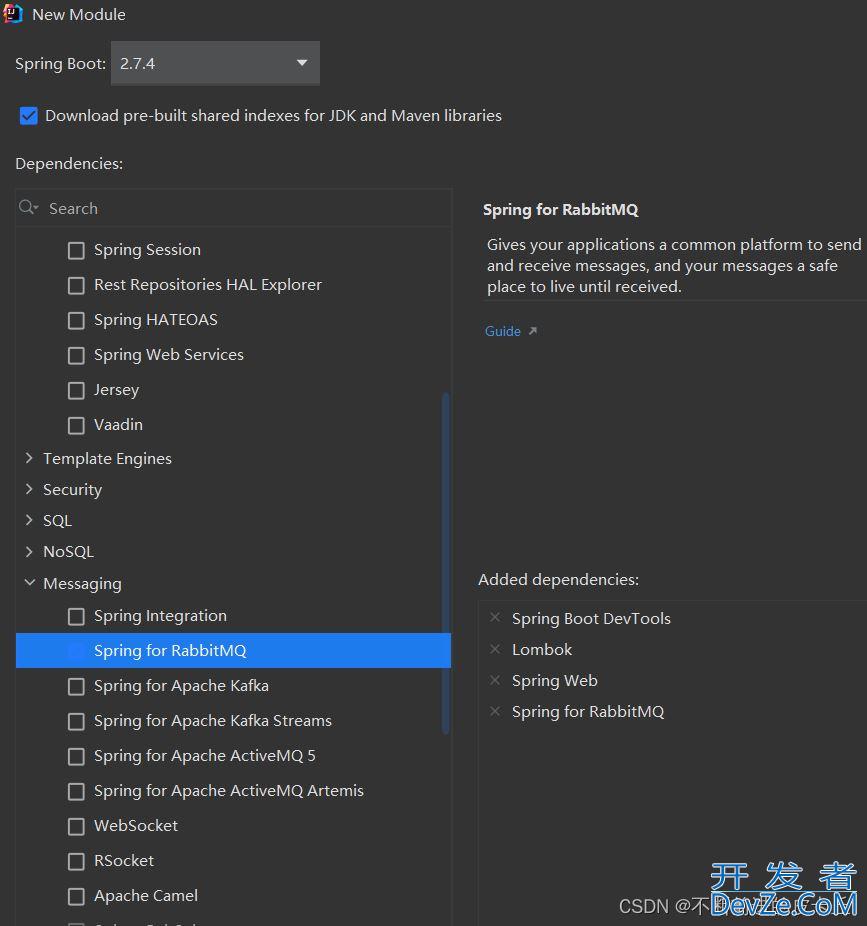Remove Spring Web from added dependencies

495,680
